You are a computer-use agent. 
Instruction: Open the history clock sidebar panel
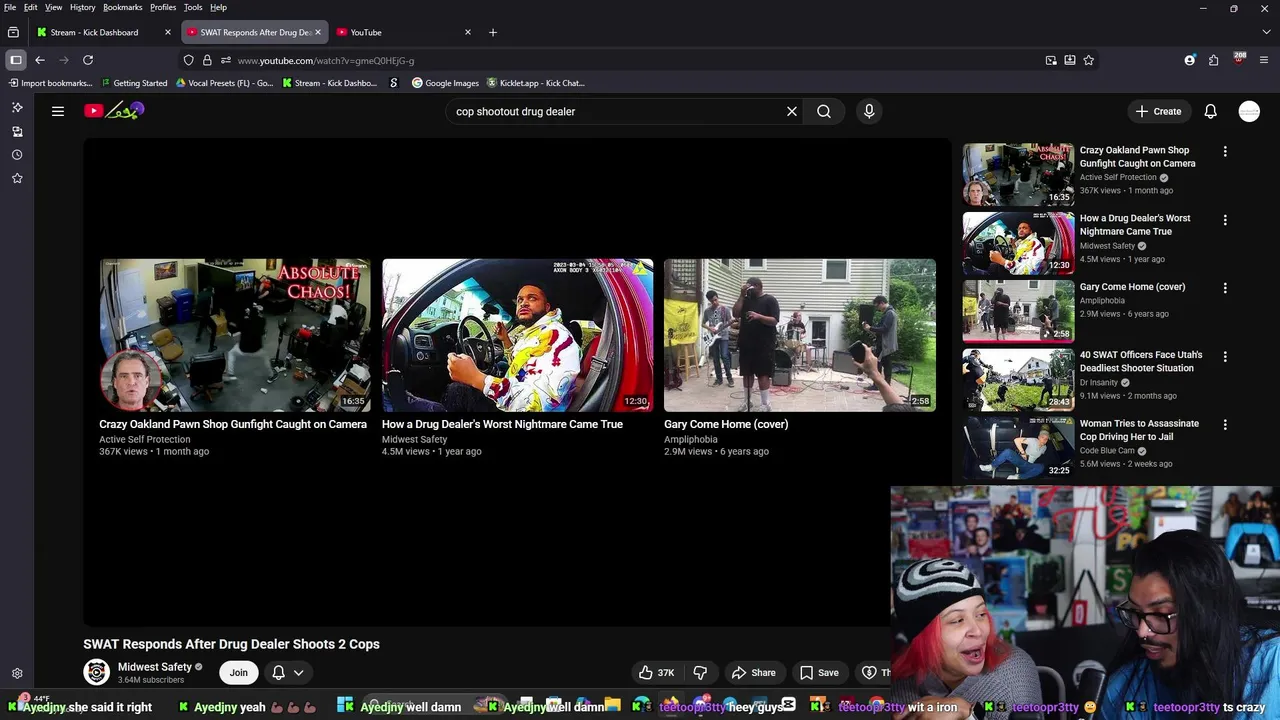[17, 155]
